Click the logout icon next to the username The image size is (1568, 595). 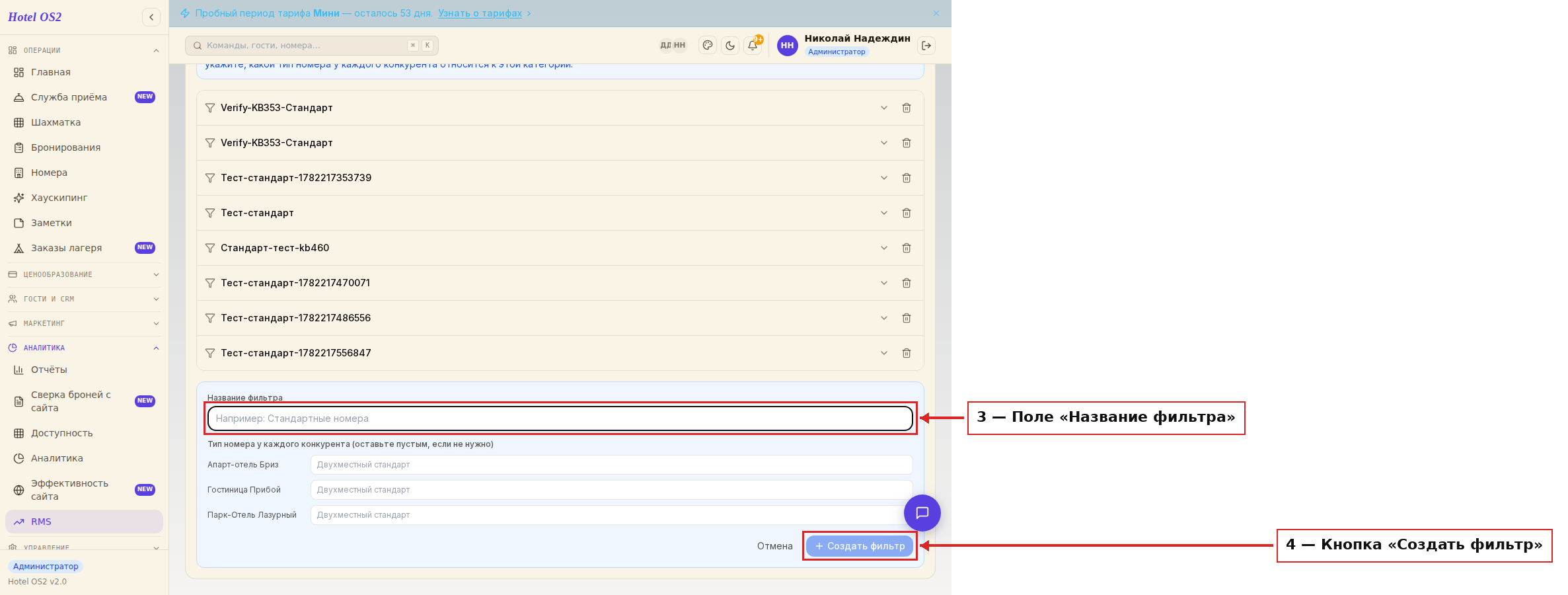[x=926, y=46]
